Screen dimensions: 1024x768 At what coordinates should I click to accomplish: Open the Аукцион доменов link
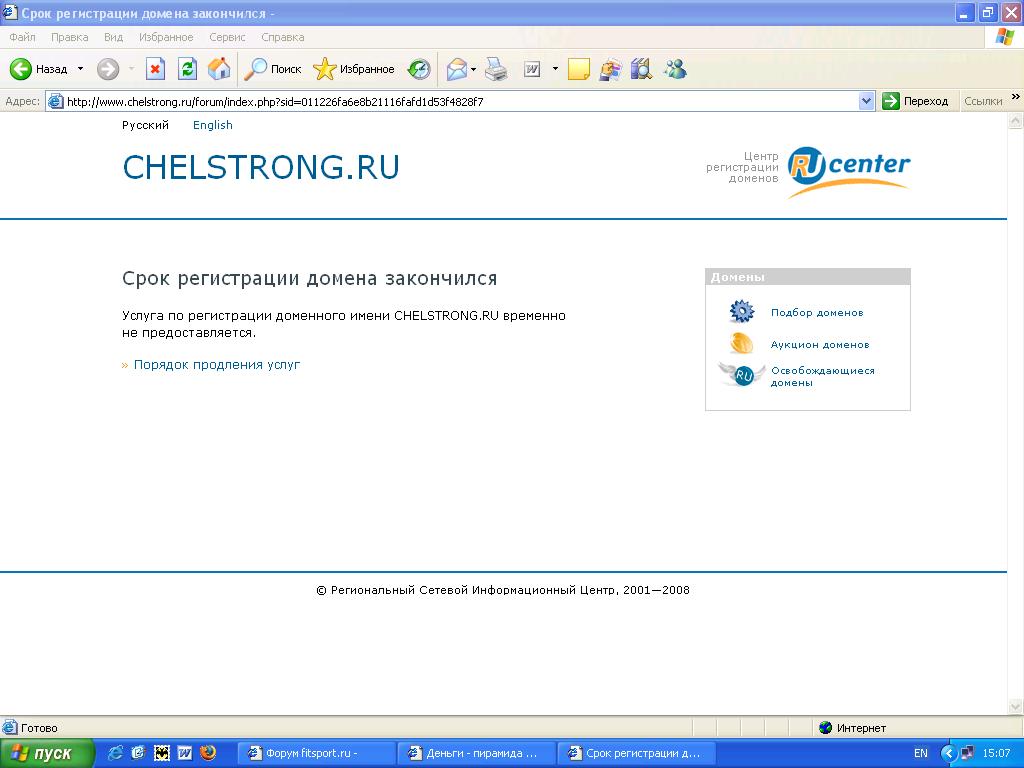(x=819, y=344)
